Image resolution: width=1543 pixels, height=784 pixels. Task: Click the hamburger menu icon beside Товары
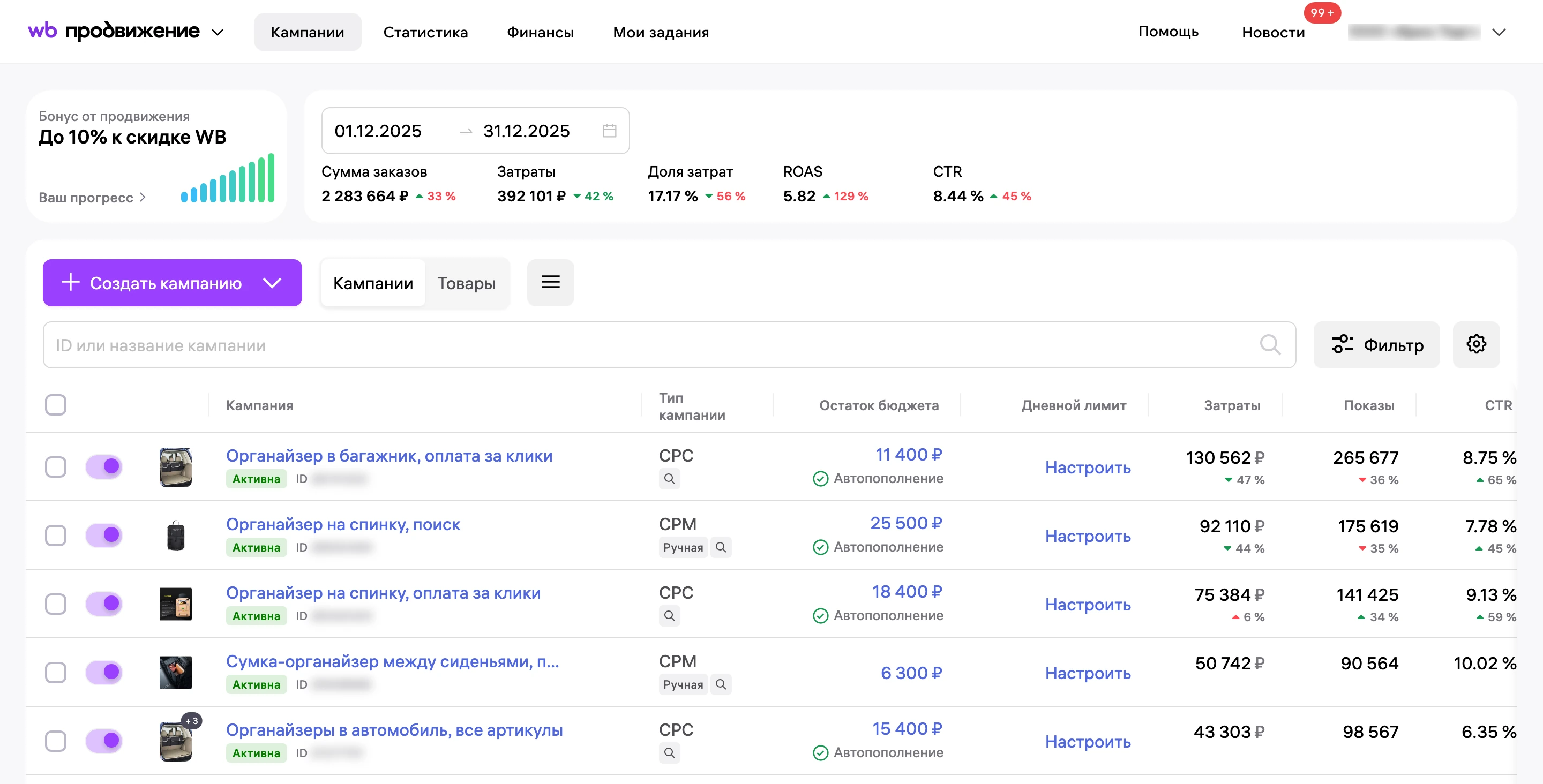(x=550, y=282)
